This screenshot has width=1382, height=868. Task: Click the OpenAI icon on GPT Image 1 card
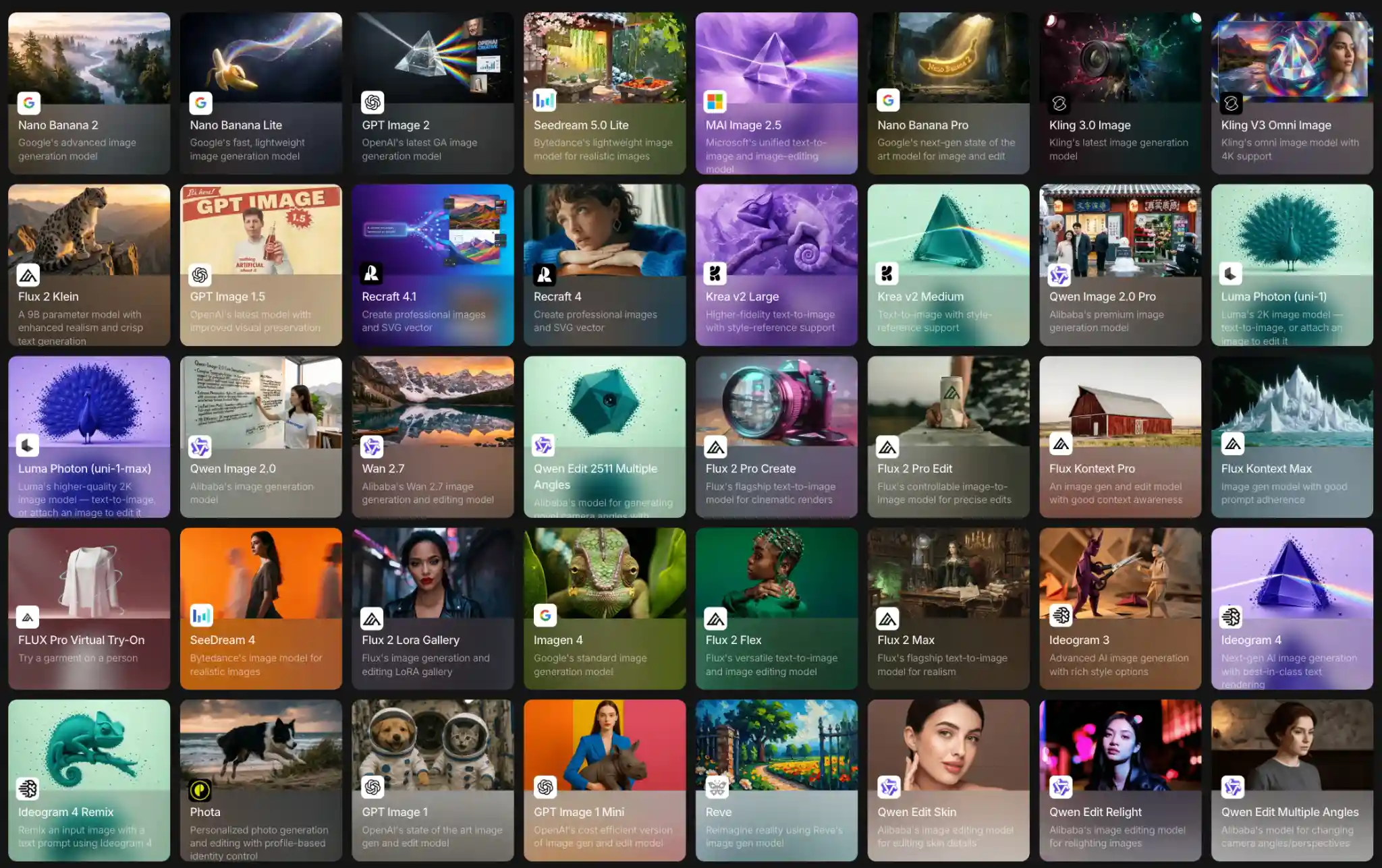(x=372, y=787)
